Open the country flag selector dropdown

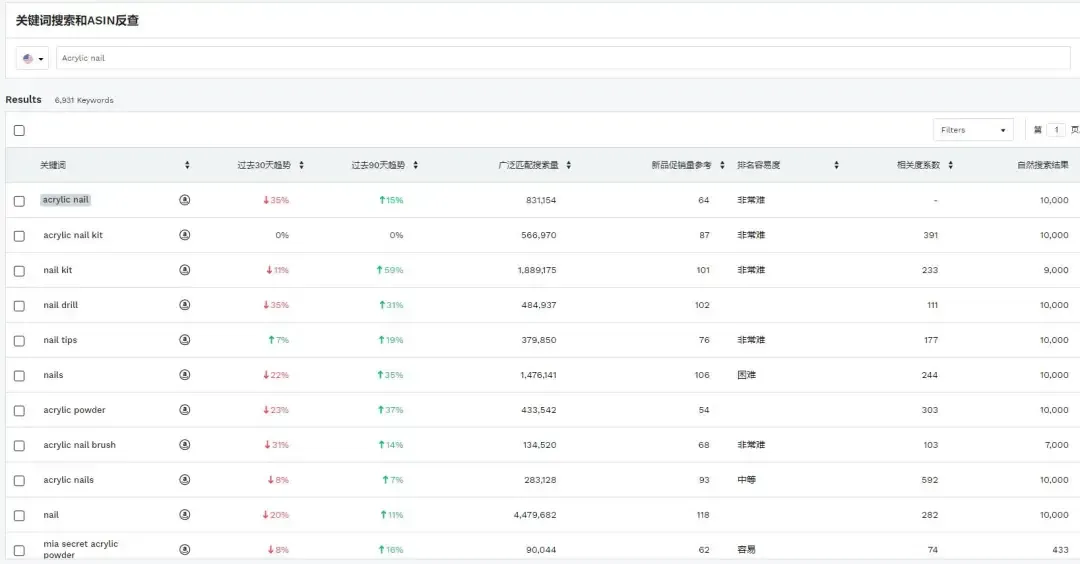pyautogui.click(x=32, y=59)
